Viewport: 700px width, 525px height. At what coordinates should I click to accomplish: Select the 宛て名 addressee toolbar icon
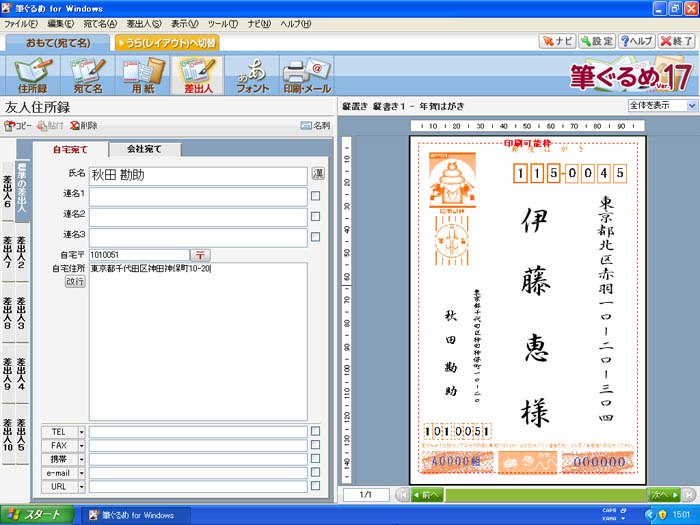[x=88, y=76]
